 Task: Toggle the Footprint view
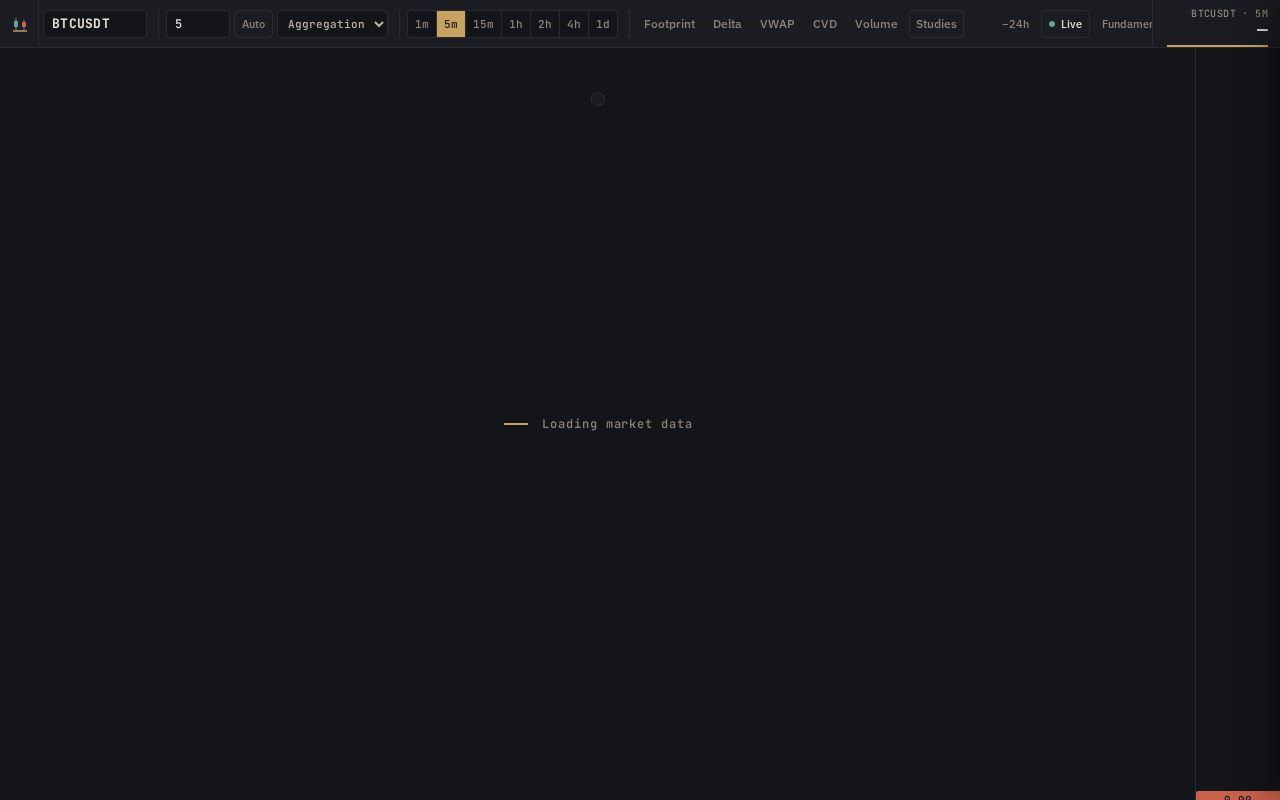pyautogui.click(x=670, y=24)
